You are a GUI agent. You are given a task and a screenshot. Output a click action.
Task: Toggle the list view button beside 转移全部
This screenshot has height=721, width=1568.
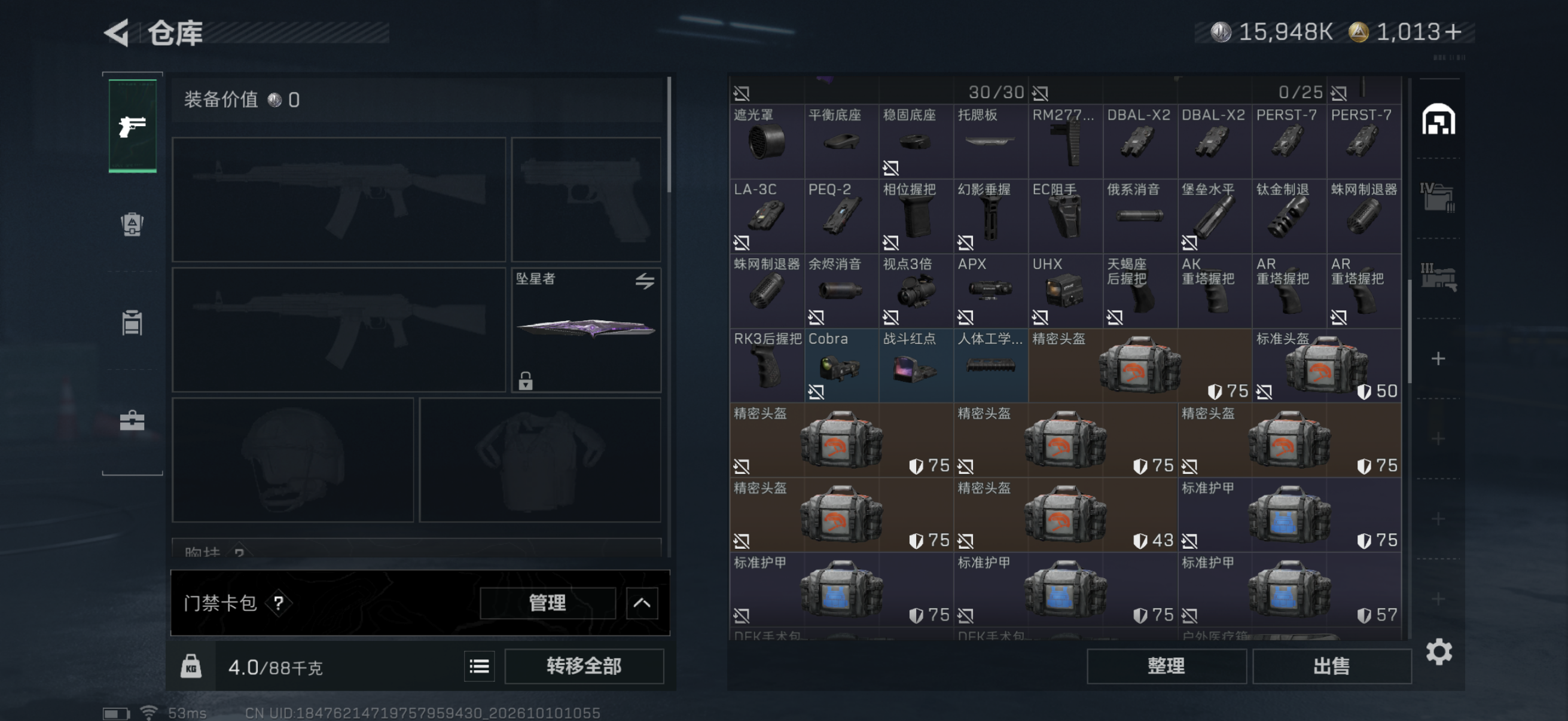pyautogui.click(x=479, y=666)
